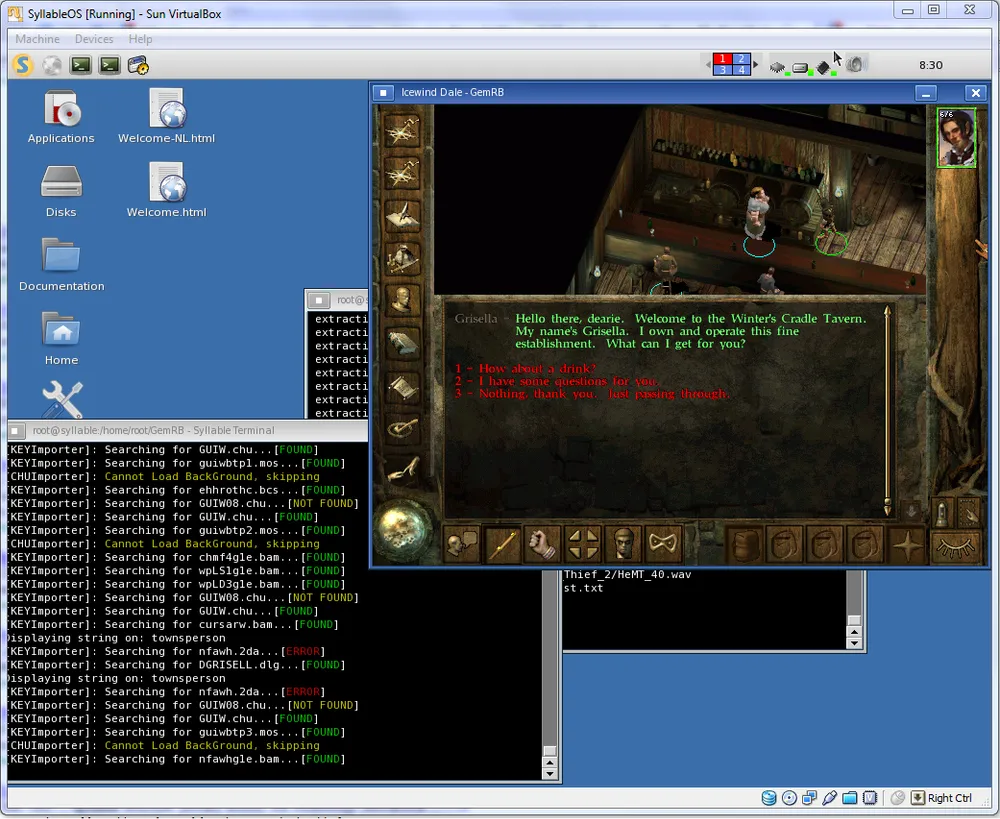Open the second terminal icon in taskbar
The width and height of the screenshot is (1000, 819).
click(x=109, y=64)
